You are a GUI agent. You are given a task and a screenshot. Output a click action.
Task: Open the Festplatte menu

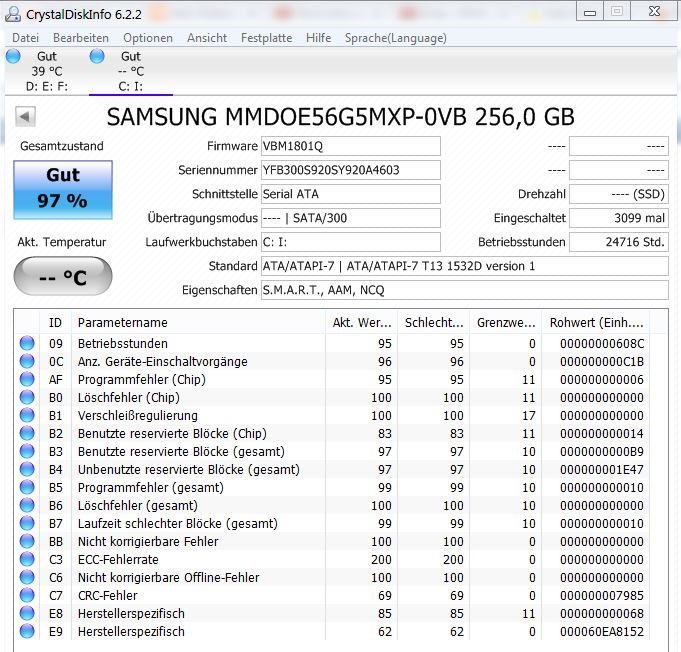[266, 38]
